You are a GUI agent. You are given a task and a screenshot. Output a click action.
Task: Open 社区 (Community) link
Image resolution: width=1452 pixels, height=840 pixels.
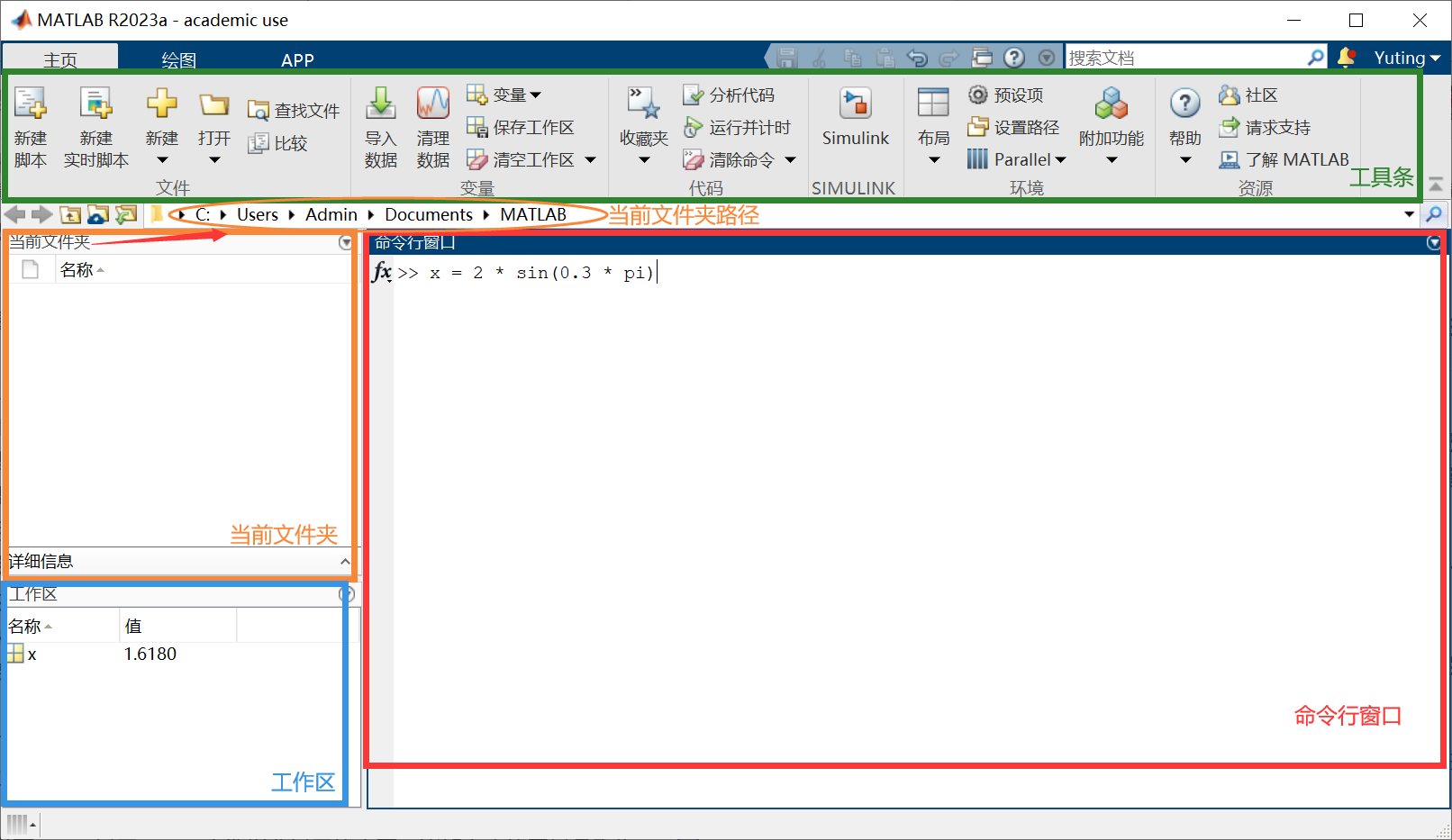coord(1248,95)
